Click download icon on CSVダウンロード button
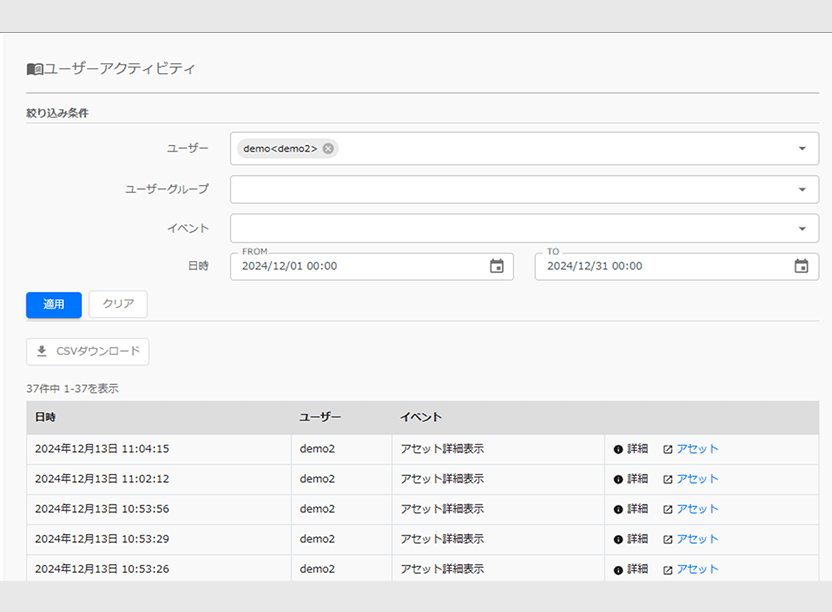Image resolution: width=832 pixels, height=612 pixels. coord(42,351)
